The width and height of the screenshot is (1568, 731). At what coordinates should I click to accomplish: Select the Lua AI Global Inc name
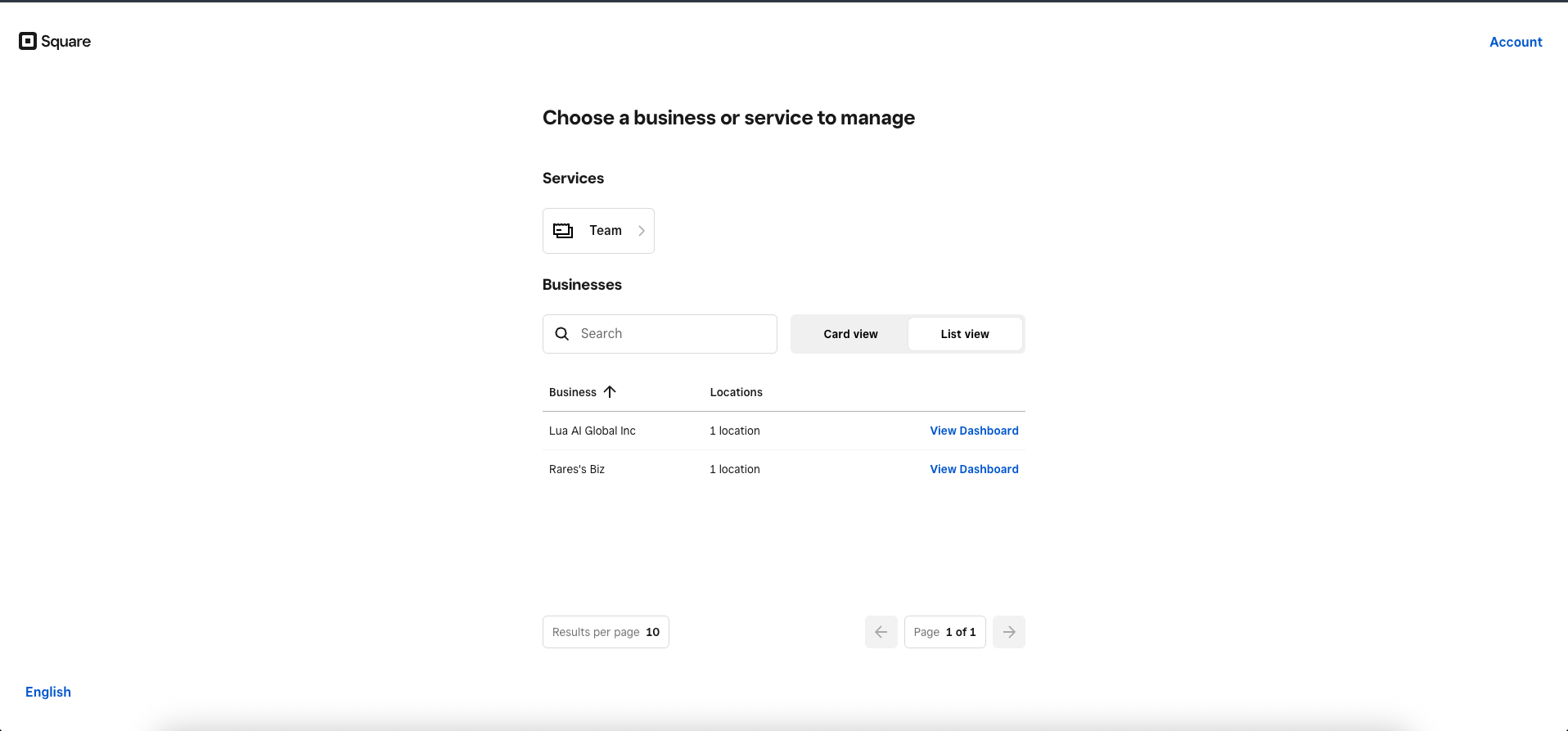point(593,431)
